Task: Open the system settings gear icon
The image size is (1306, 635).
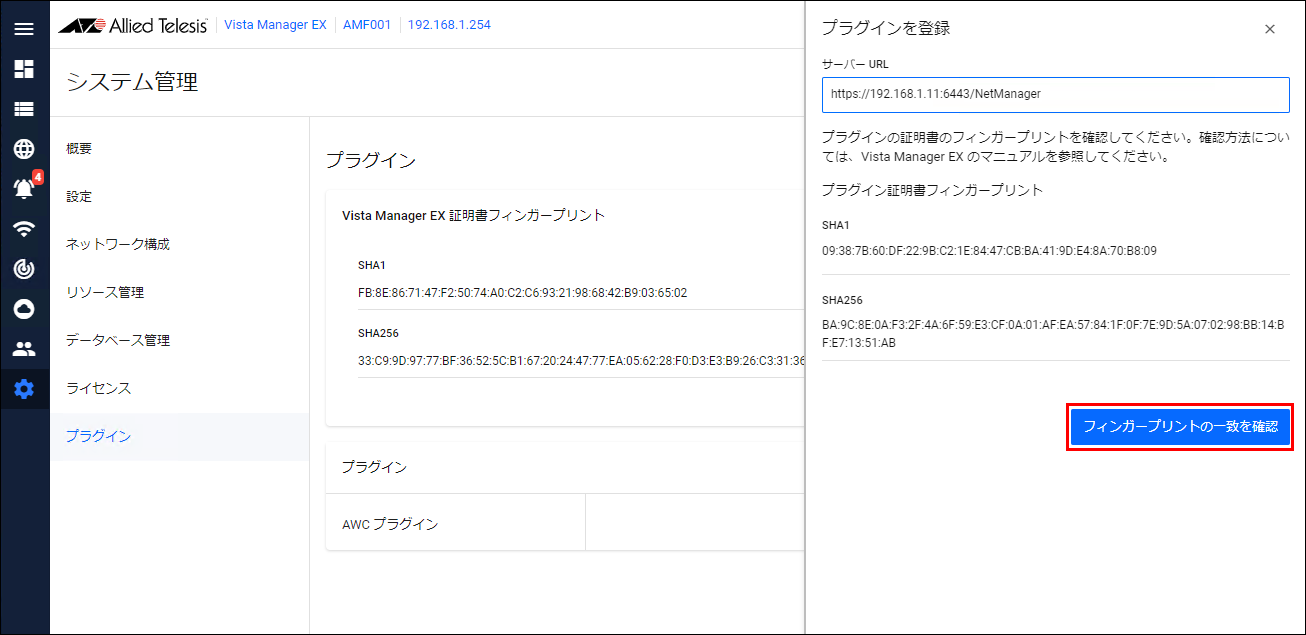Action: point(24,389)
